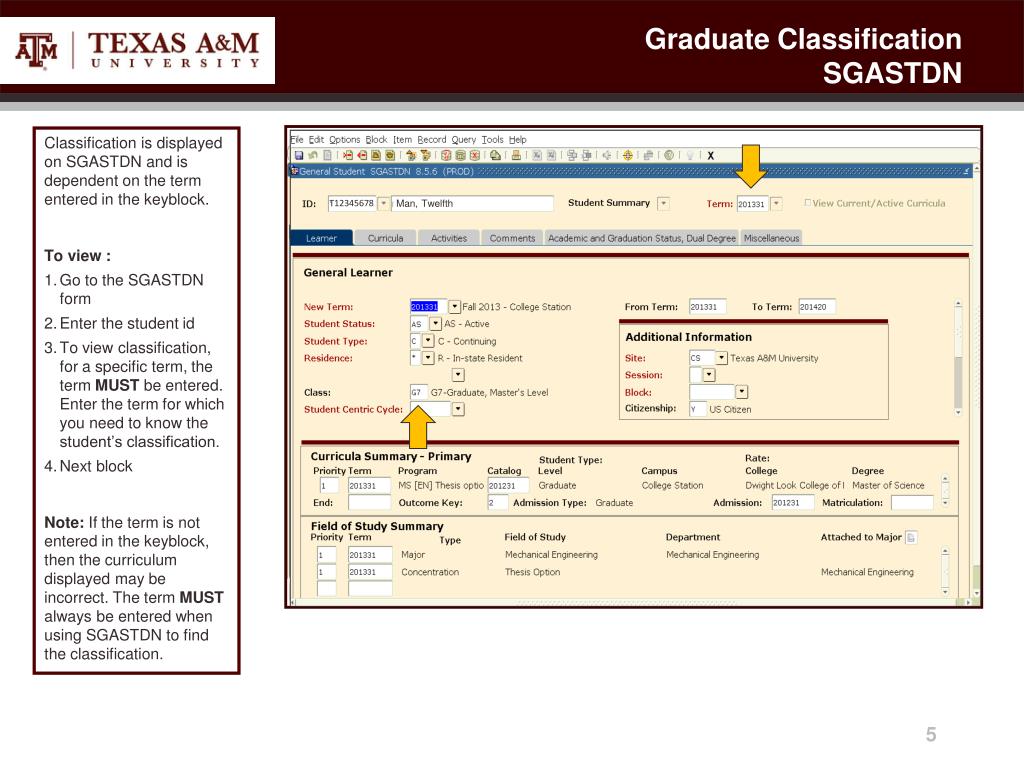This screenshot has height=768, width=1024.
Task: Open the Item menu
Action: [x=402, y=140]
